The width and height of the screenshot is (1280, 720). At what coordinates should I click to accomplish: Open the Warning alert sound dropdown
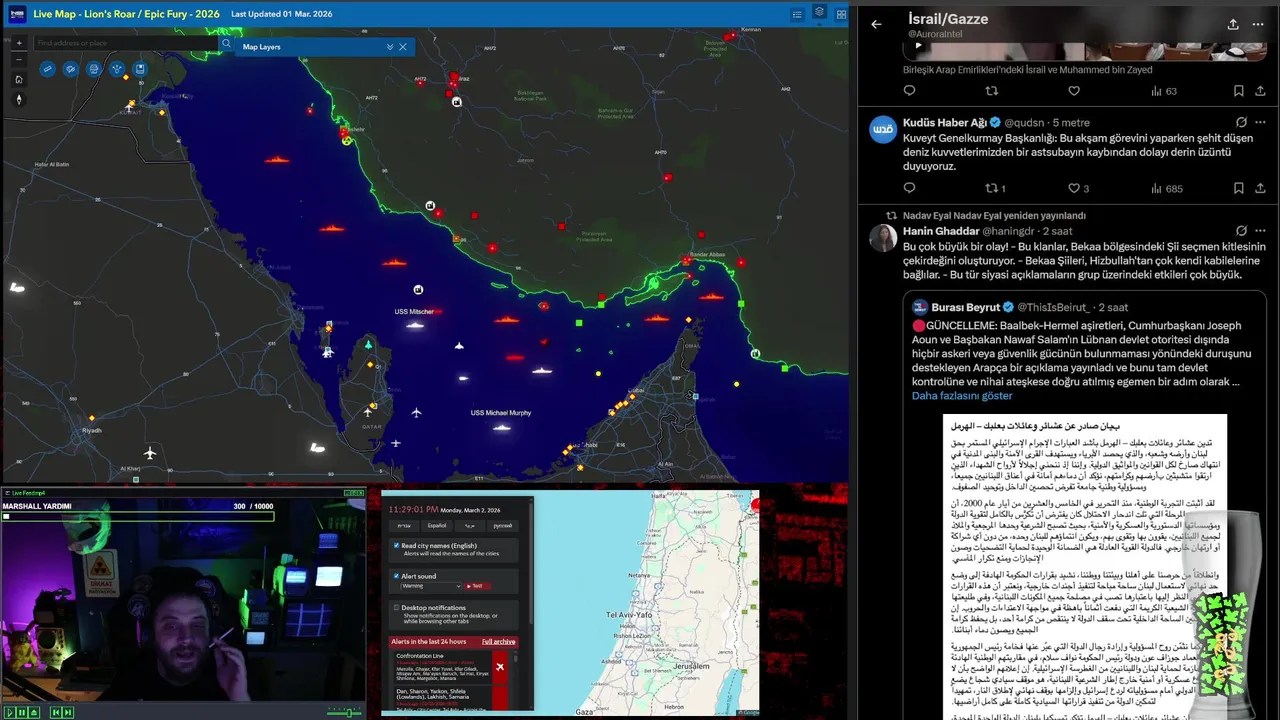point(431,586)
